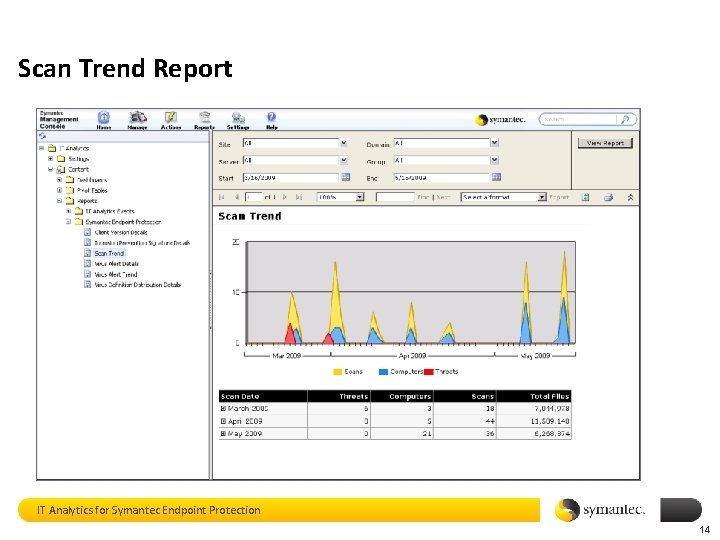Collapse the Reports tree node
This screenshot has height=540, width=720.
click(59, 201)
